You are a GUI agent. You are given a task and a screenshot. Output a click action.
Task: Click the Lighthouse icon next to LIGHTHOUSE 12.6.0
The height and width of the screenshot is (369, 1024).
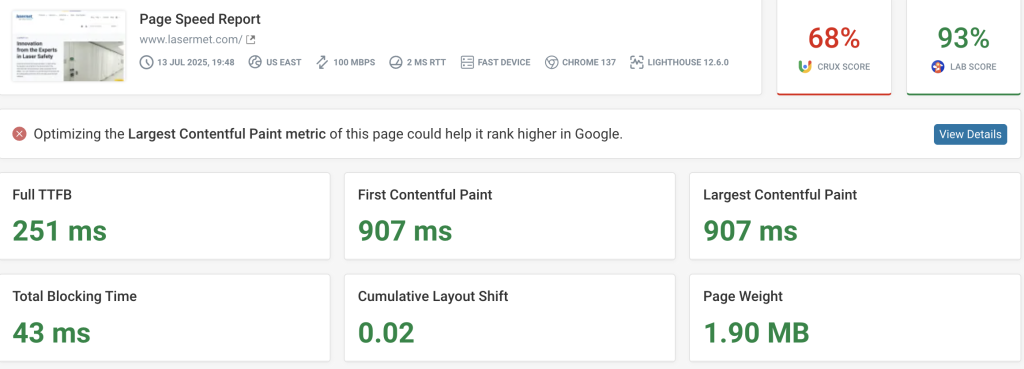637,63
